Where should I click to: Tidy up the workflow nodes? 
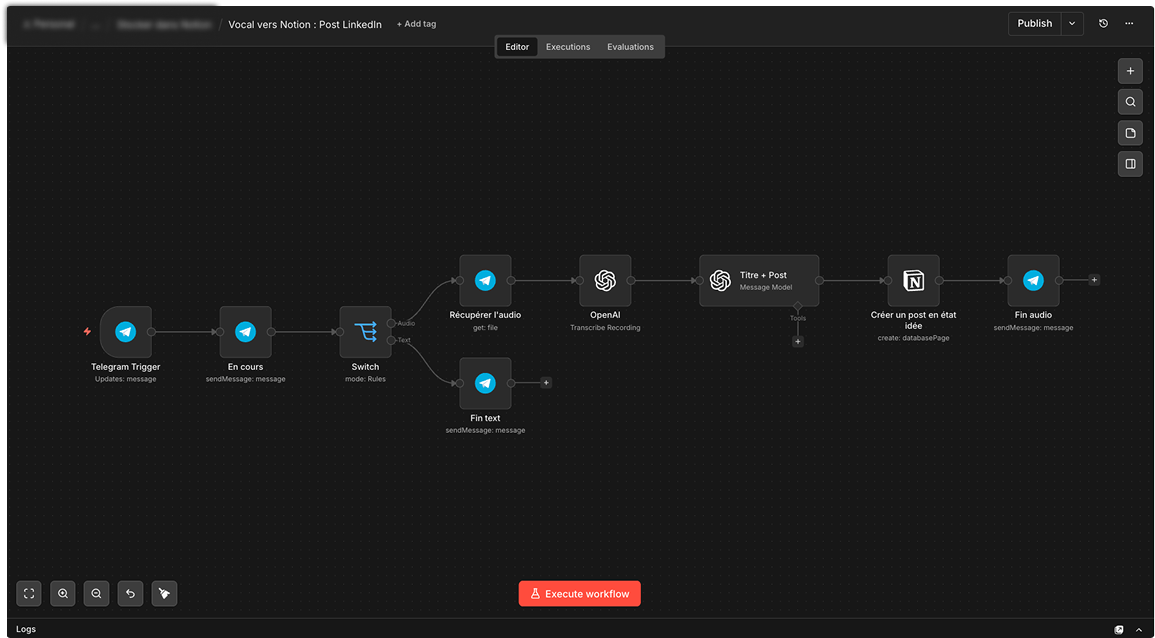(x=164, y=593)
